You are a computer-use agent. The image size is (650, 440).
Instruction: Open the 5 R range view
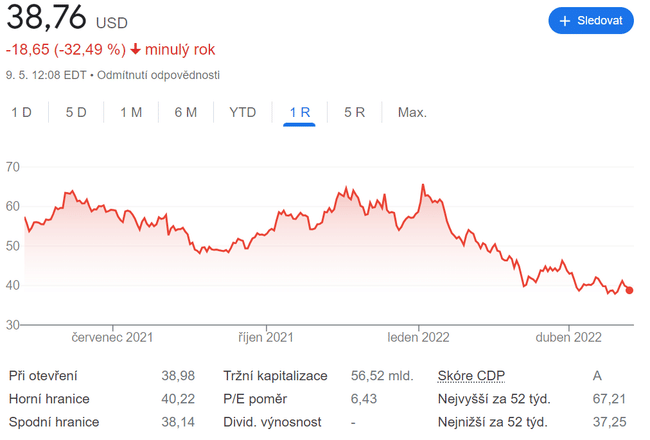pyautogui.click(x=355, y=112)
